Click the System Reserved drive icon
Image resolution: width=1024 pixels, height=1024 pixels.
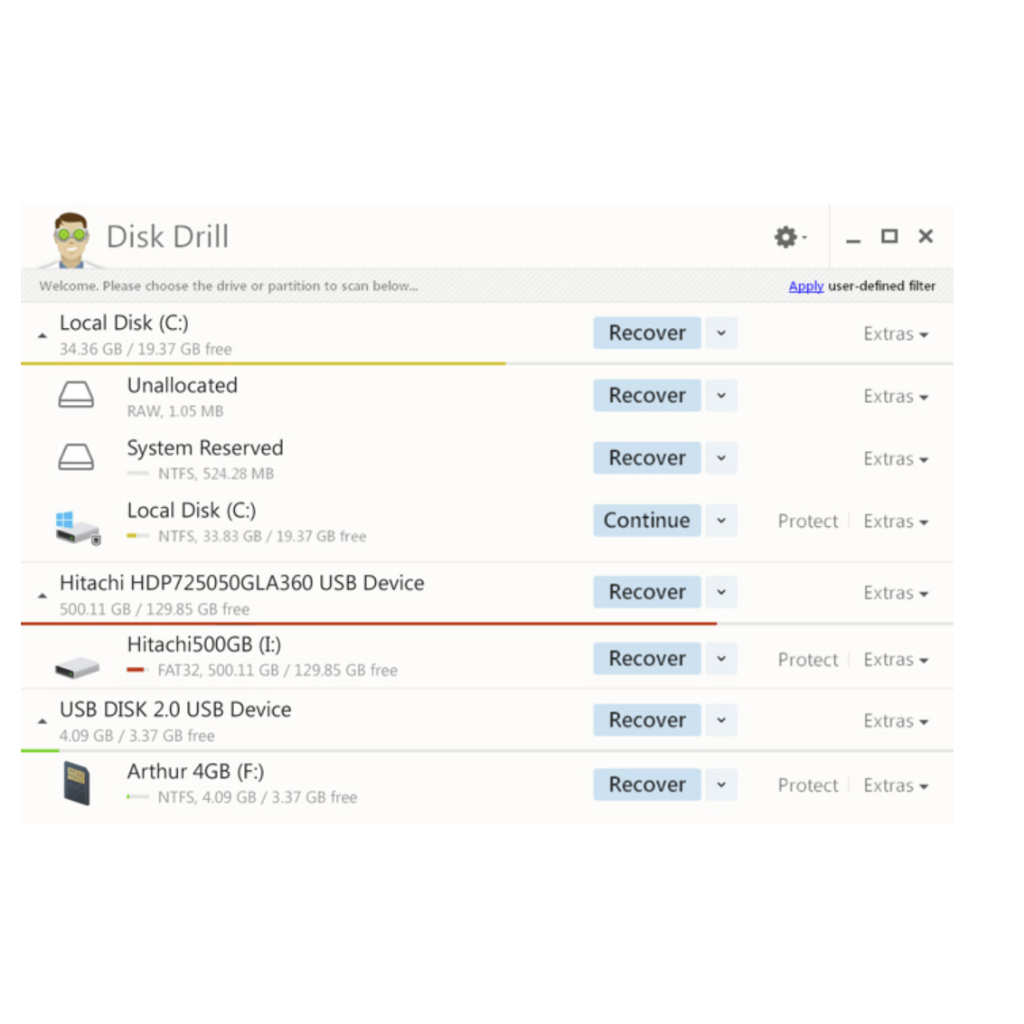[x=76, y=458]
